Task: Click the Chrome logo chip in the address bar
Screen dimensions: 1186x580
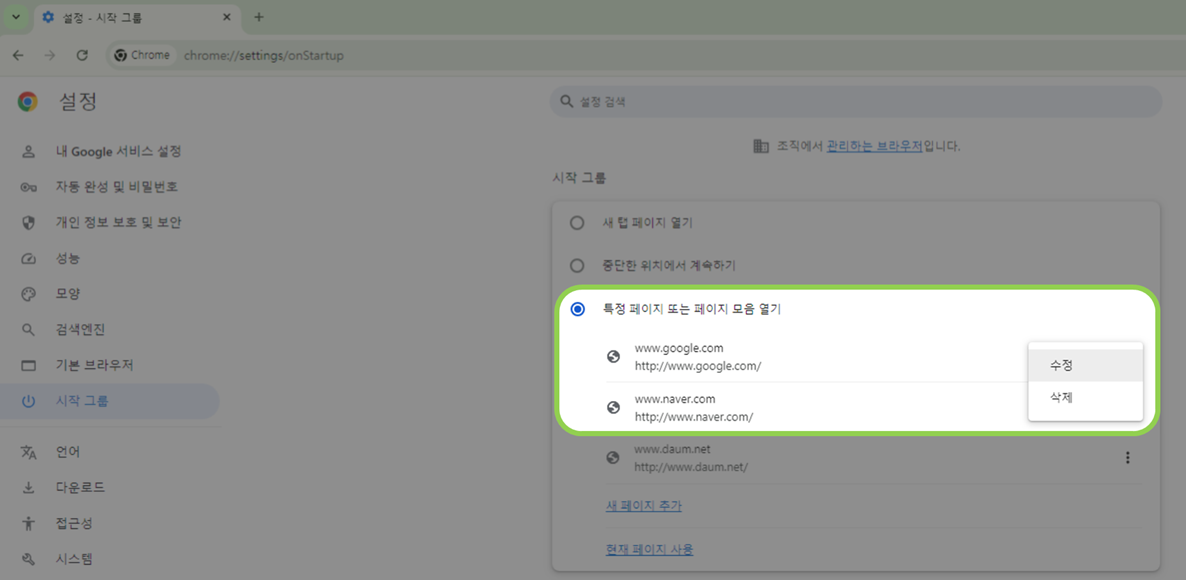Action: (141, 55)
